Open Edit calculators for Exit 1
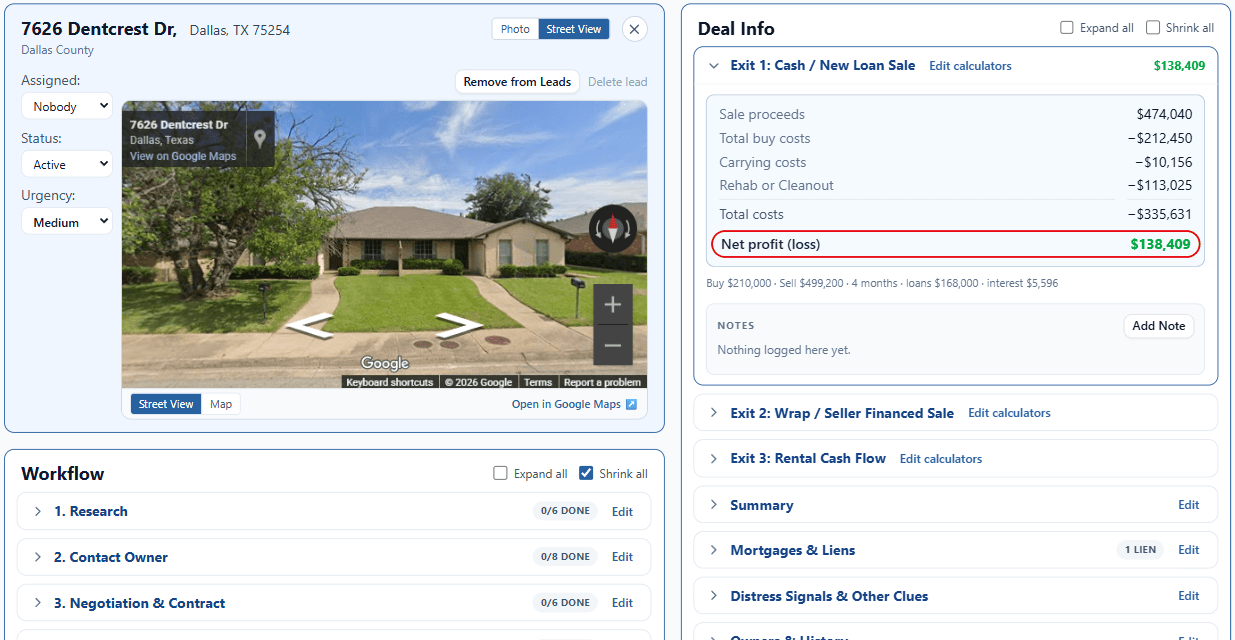This screenshot has height=640, width=1235. [x=970, y=66]
